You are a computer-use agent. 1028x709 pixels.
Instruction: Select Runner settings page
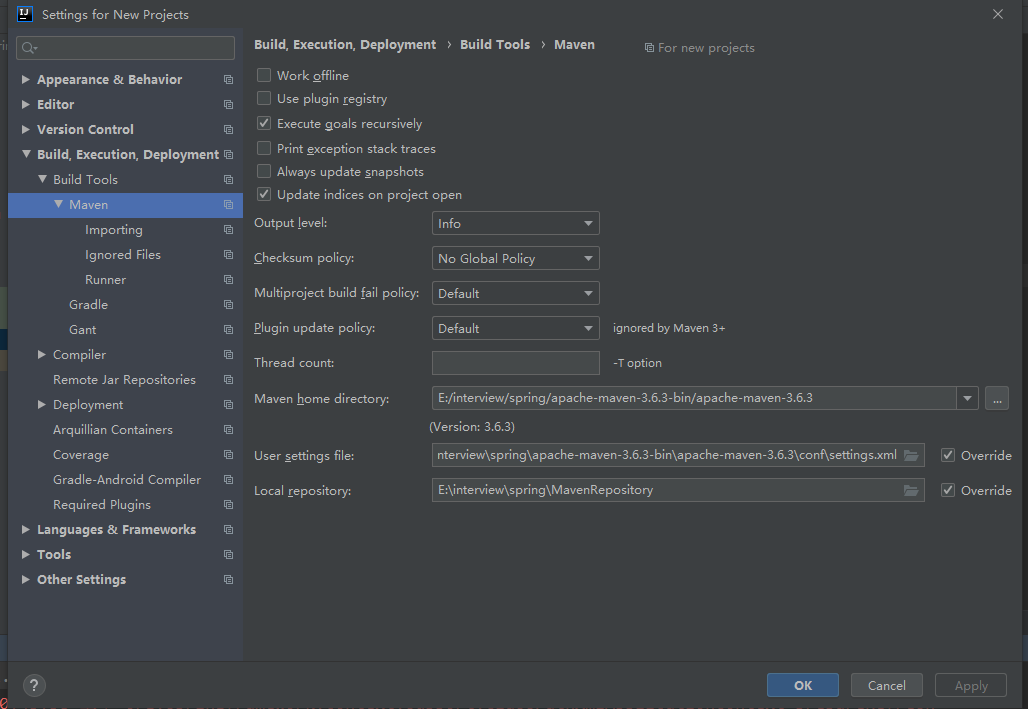pos(105,279)
